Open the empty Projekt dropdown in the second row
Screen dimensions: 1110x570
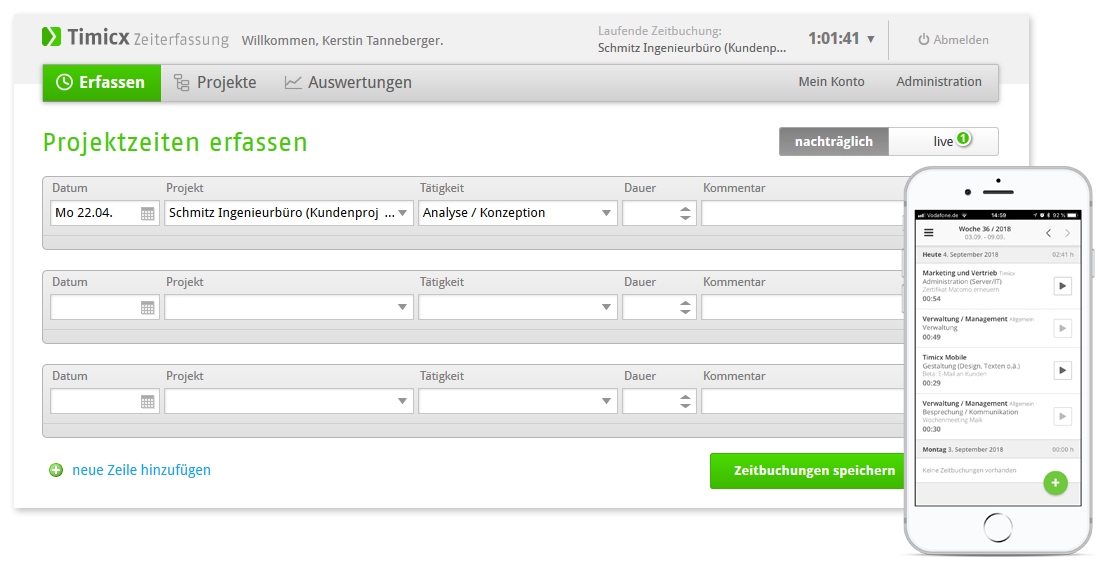(289, 307)
